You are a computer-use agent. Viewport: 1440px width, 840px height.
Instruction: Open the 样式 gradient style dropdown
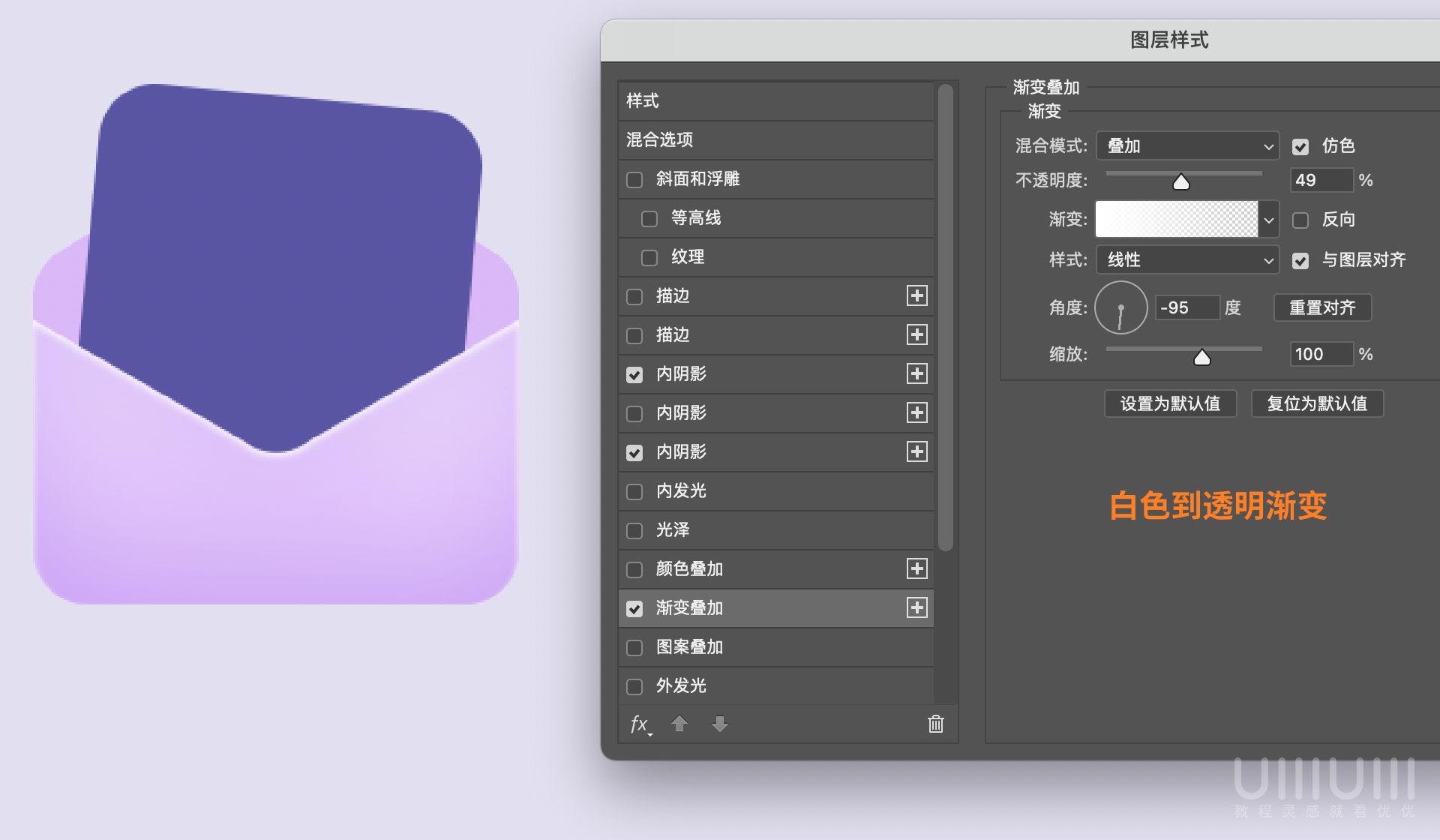click(1186, 260)
